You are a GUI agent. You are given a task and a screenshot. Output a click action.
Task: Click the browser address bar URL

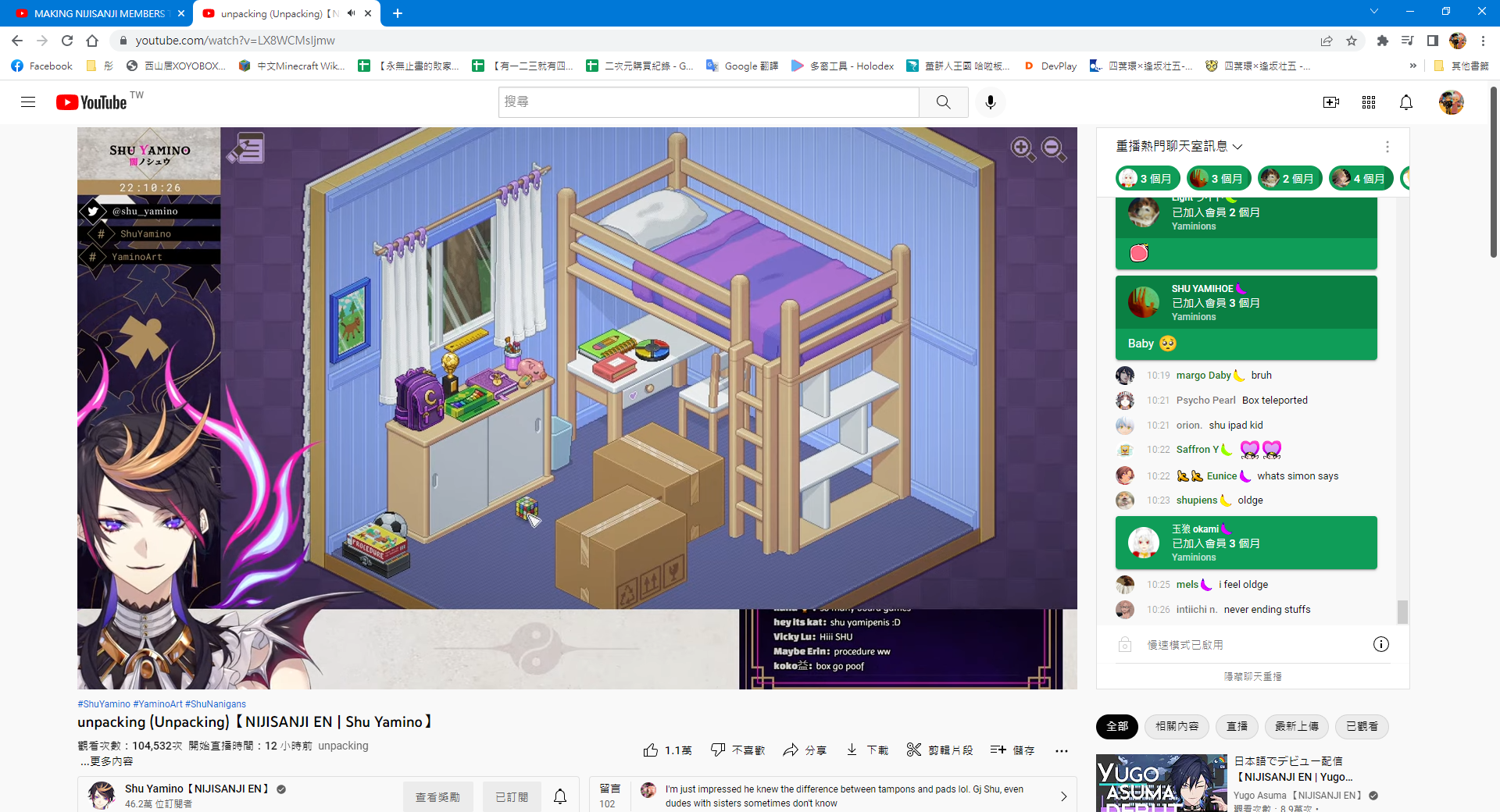[x=234, y=41]
